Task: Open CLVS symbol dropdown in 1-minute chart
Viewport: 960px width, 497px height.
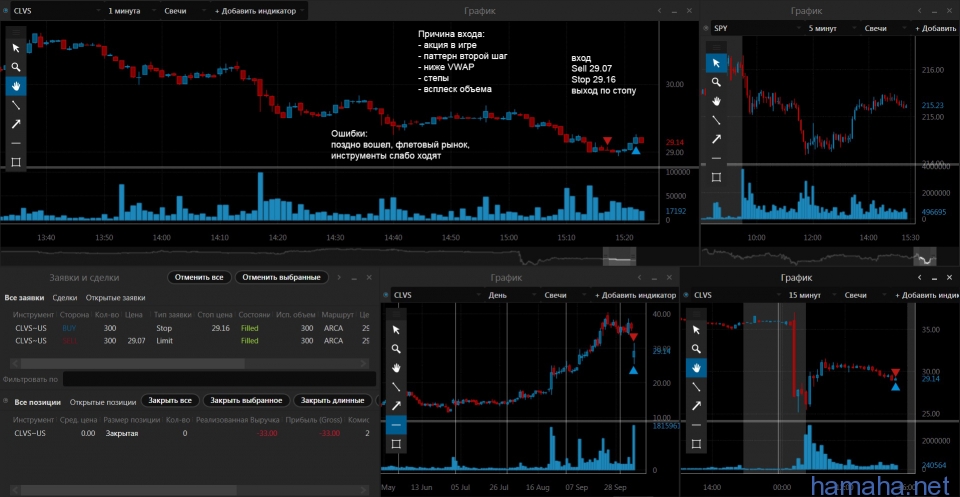Action: (x=57, y=11)
